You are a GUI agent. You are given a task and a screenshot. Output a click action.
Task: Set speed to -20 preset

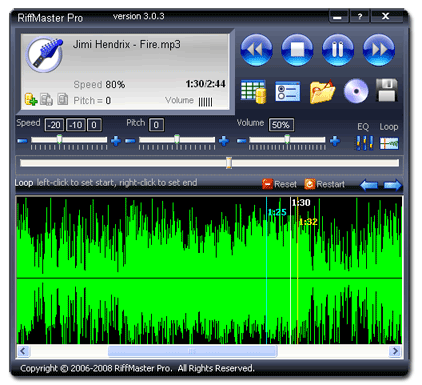click(54, 125)
